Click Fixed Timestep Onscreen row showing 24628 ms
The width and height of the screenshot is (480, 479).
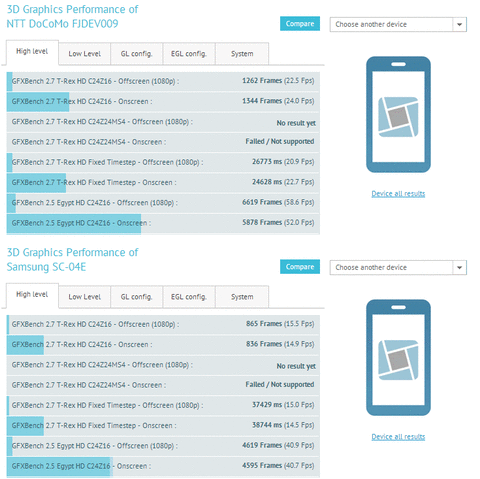pyautogui.click(x=163, y=183)
